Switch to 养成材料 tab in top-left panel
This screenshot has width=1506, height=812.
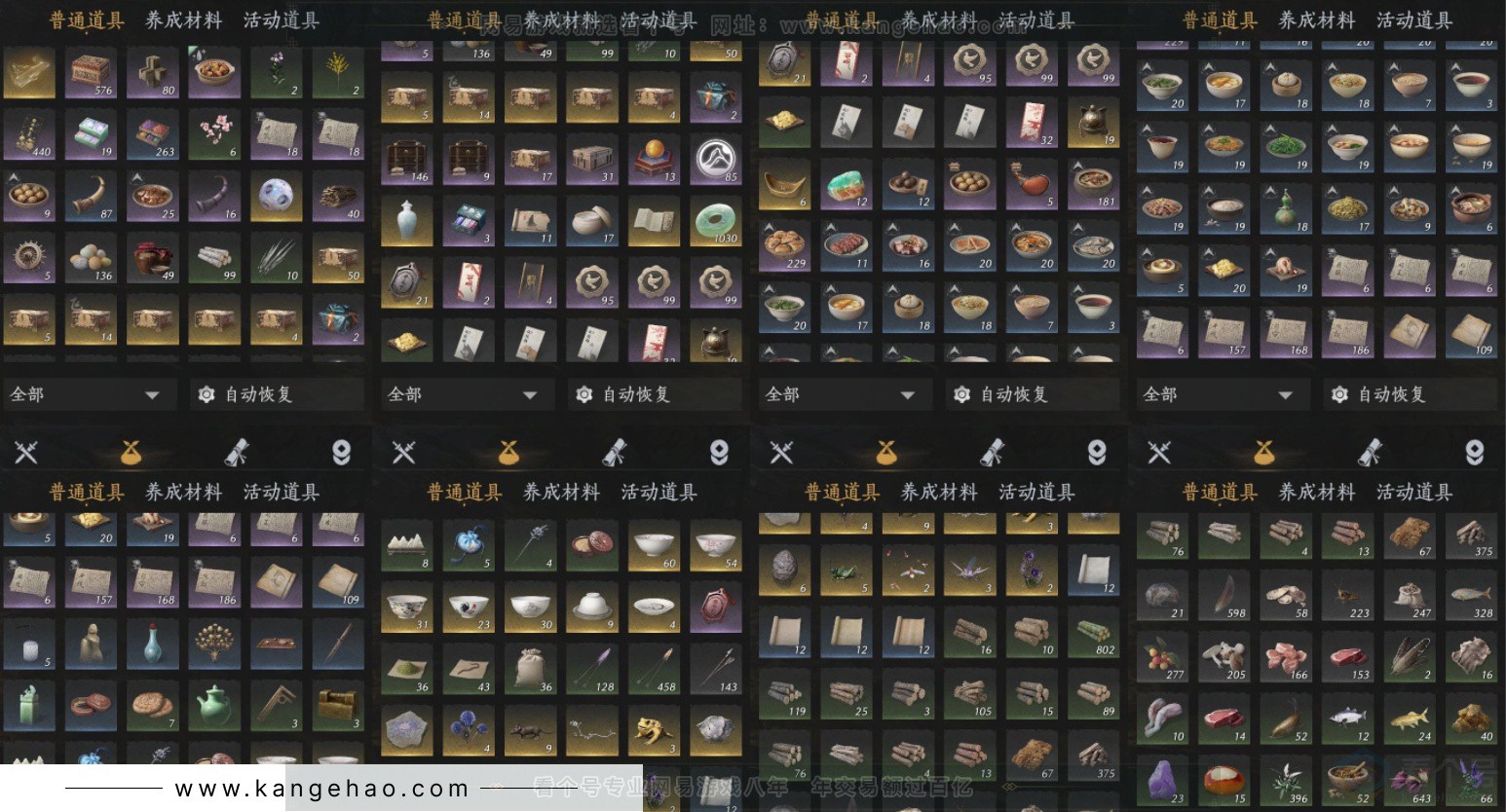pyautogui.click(x=184, y=20)
